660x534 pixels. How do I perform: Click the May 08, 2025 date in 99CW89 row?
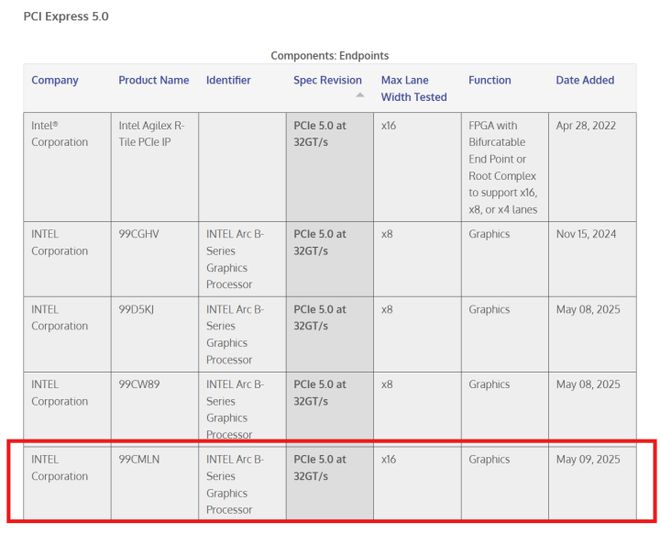click(x=588, y=384)
